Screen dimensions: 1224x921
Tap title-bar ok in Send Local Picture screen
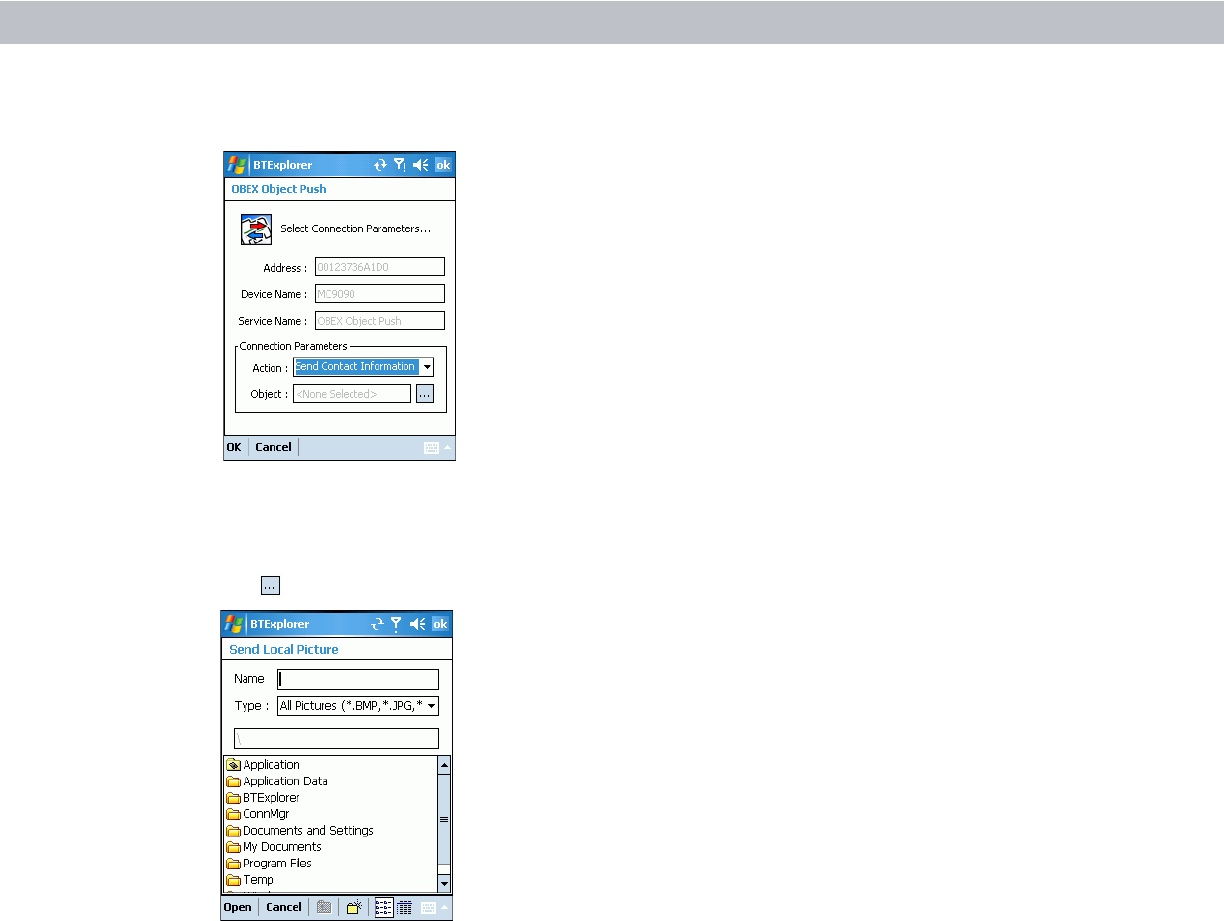[441, 624]
